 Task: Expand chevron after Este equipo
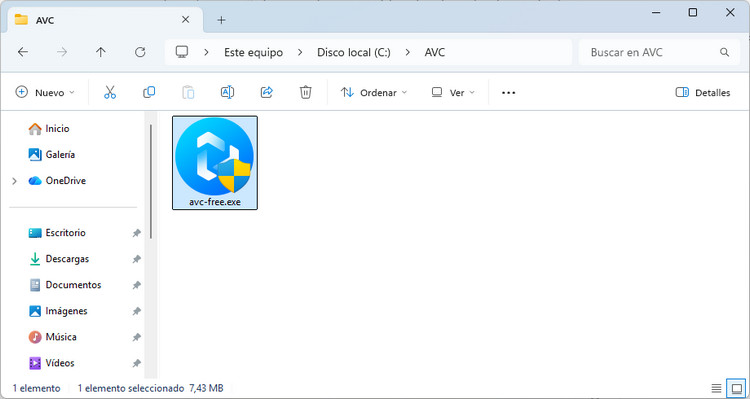pos(300,52)
